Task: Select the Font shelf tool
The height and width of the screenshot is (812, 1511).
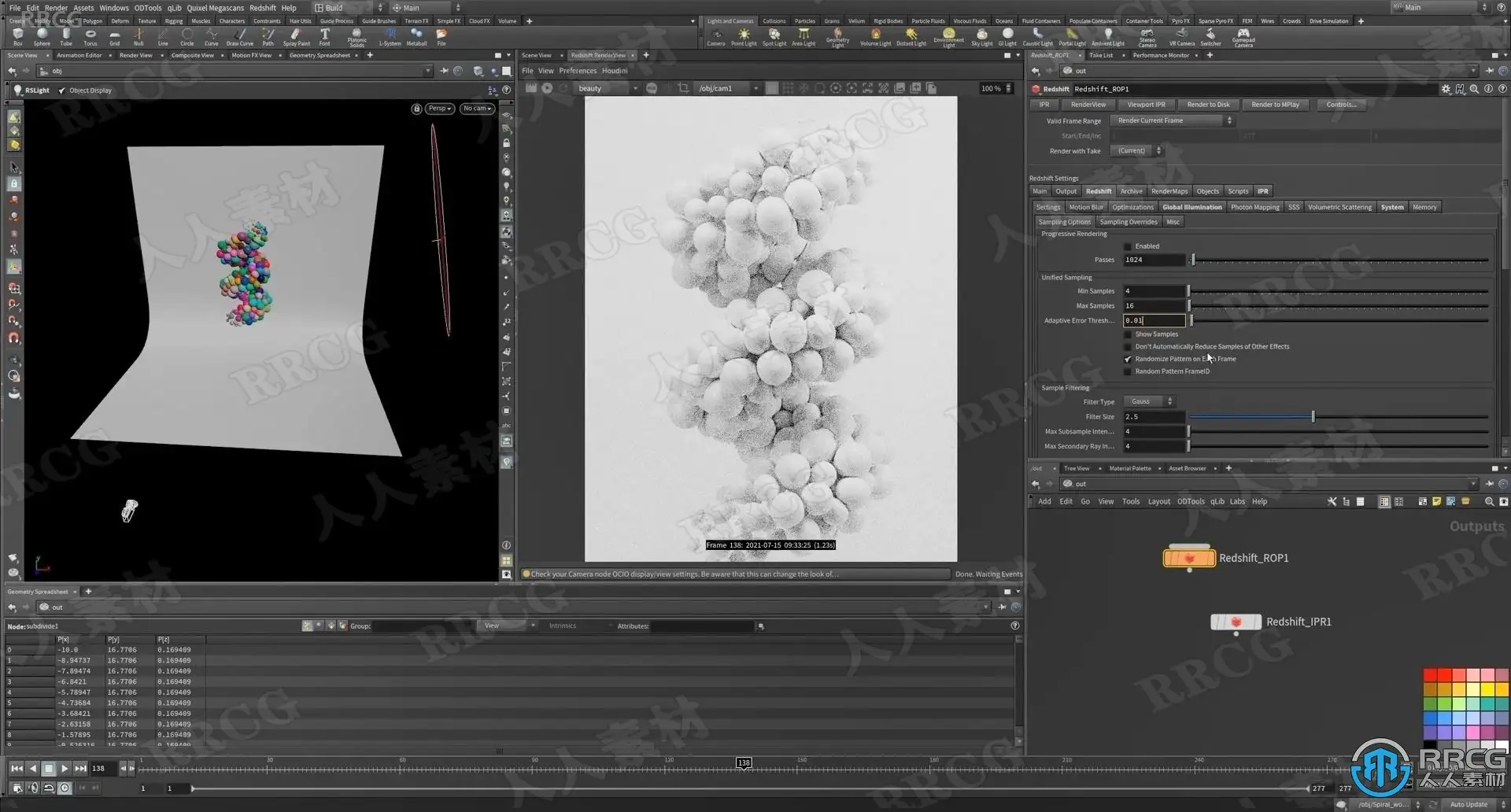Action: coord(324,37)
